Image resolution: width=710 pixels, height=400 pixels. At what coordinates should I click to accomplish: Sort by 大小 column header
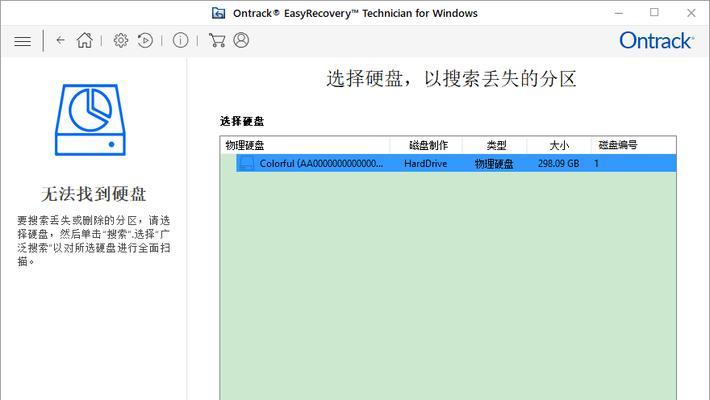(x=559, y=145)
